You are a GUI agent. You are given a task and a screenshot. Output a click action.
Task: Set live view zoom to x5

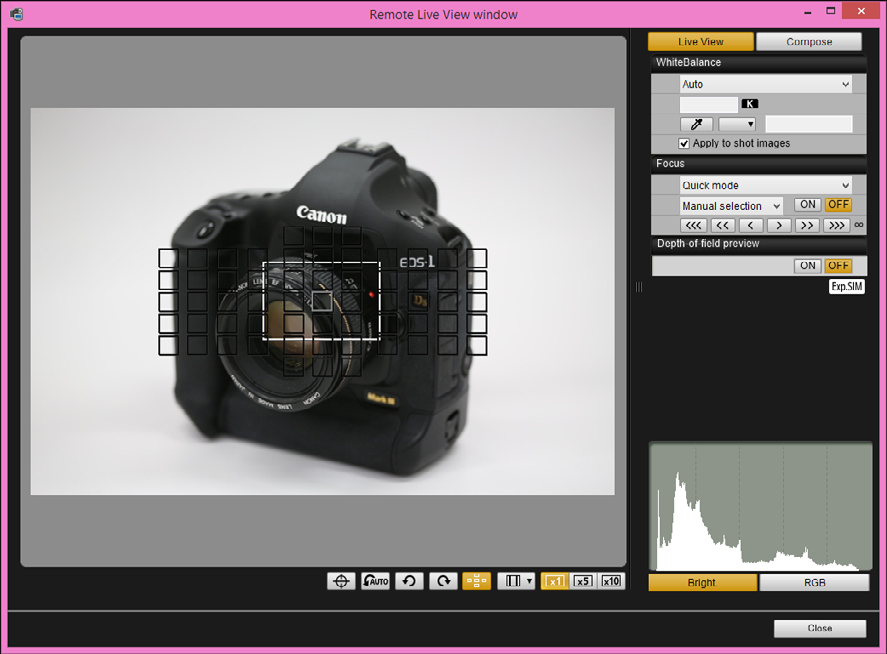[583, 581]
